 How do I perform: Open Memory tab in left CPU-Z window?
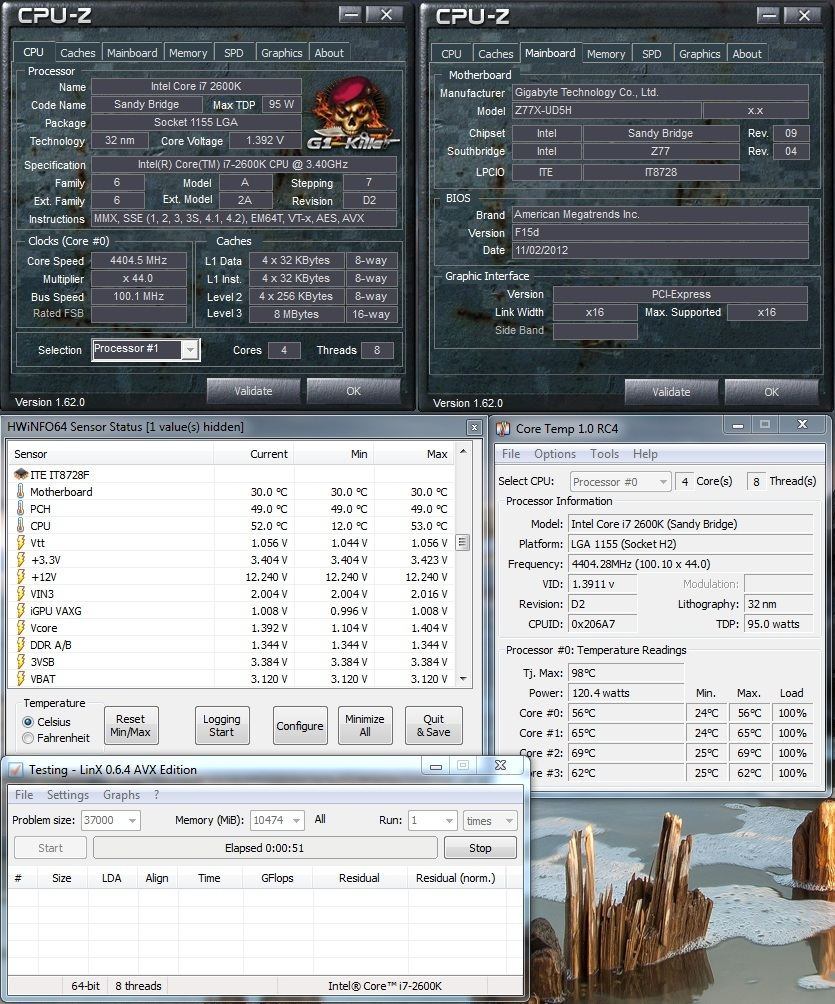click(x=188, y=53)
